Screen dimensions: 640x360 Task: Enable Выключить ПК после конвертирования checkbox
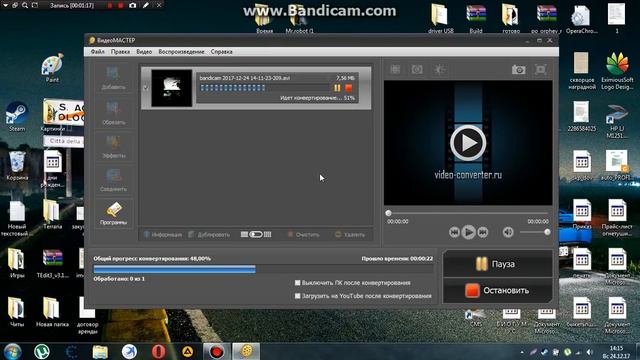pos(298,282)
